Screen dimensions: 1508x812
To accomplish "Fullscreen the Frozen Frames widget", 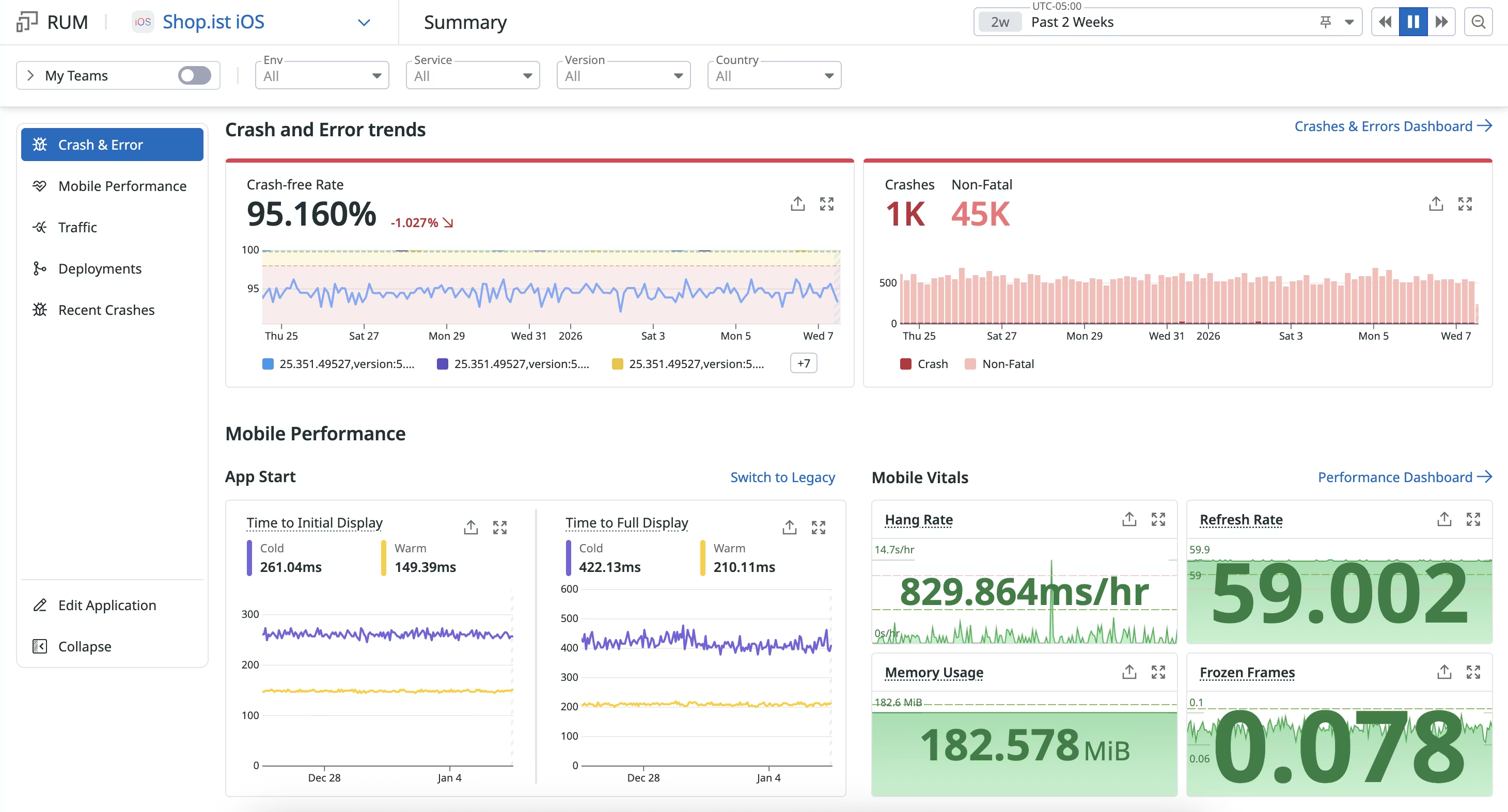I will 1473,672.
